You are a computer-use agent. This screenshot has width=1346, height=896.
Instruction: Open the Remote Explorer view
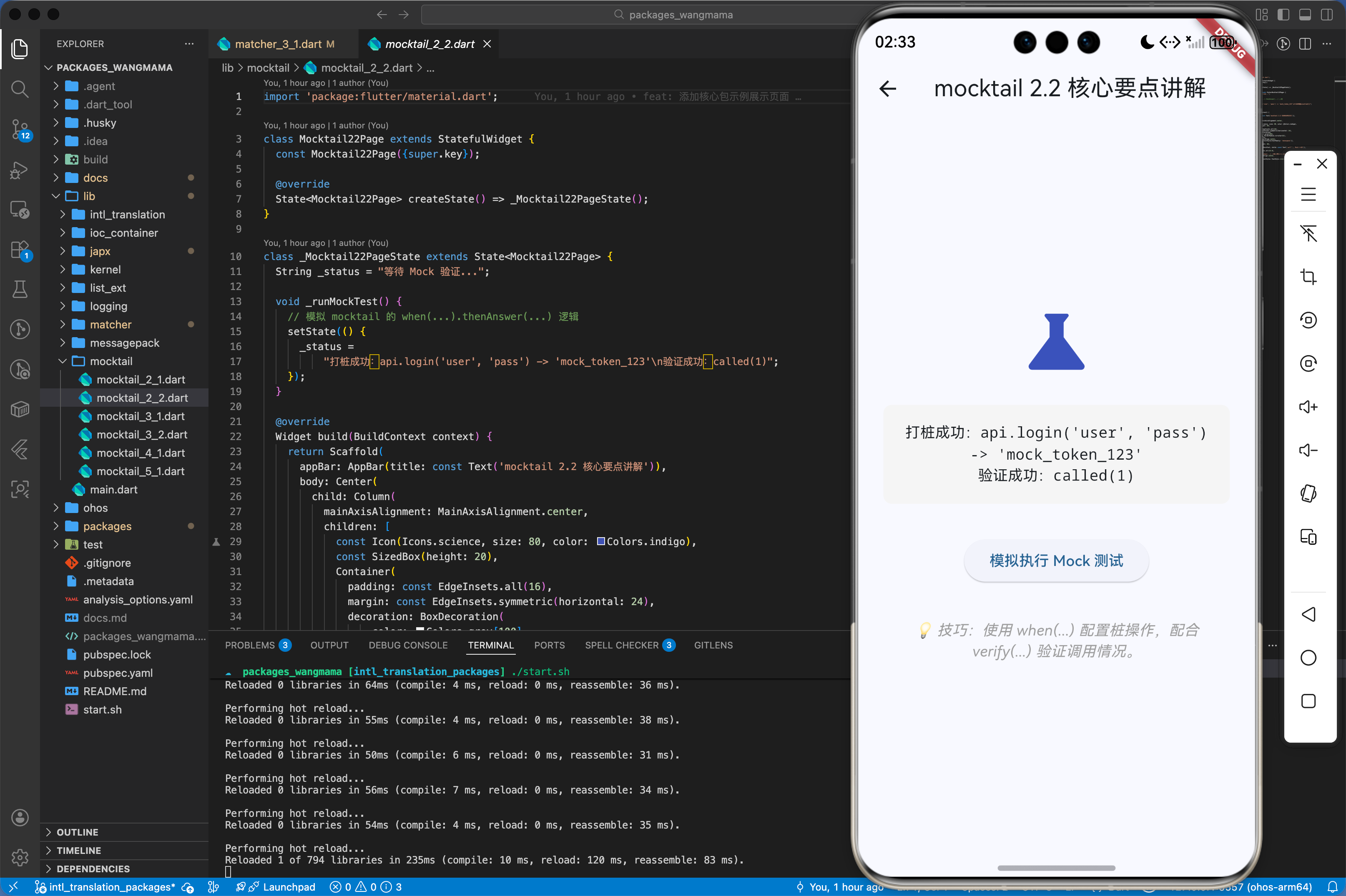[x=20, y=210]
